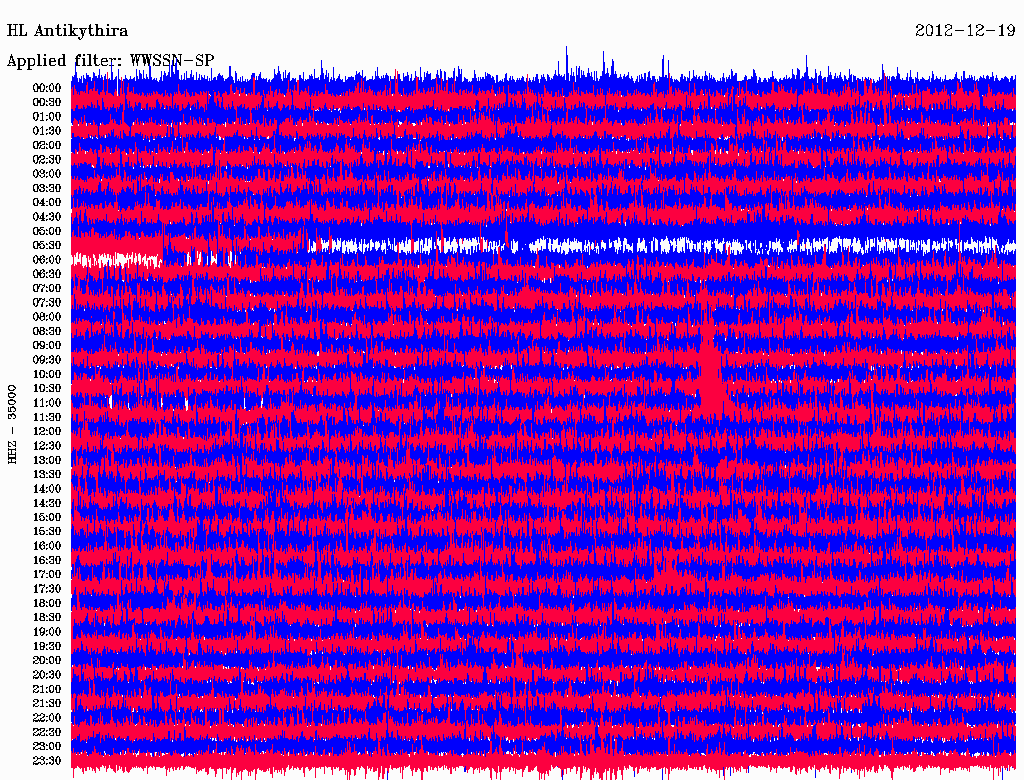Viewport: 1024px width, 780px height.
Task: Select the 01:30 time label
Action: tap(47, 131)
